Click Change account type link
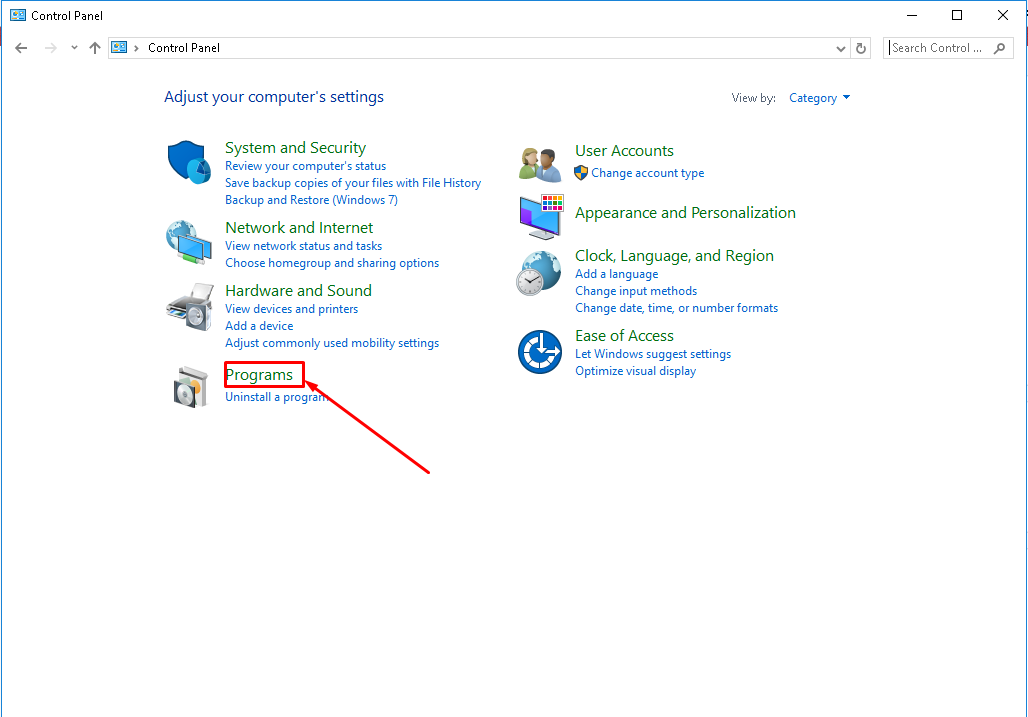This screenshot has width=1028, height=717. pyautogui.click(x=648, y=173)
